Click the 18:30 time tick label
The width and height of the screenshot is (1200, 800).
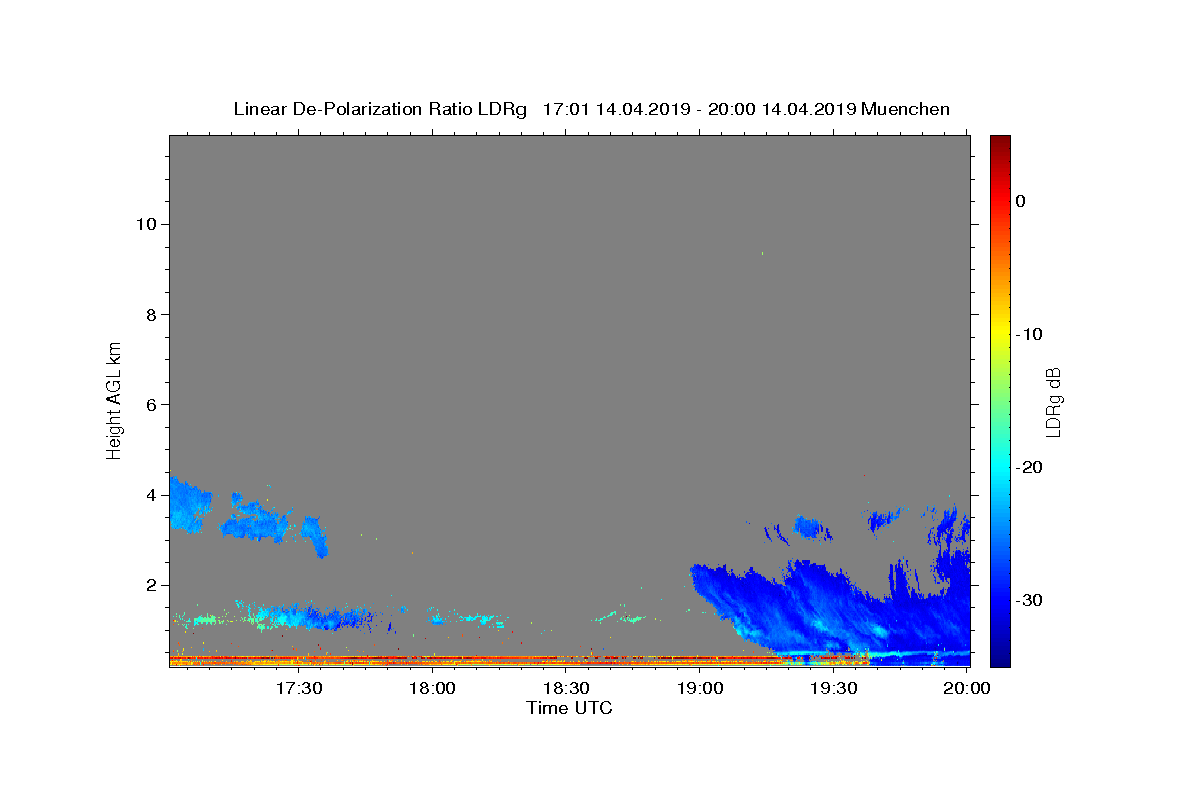[x=566, y=688]
